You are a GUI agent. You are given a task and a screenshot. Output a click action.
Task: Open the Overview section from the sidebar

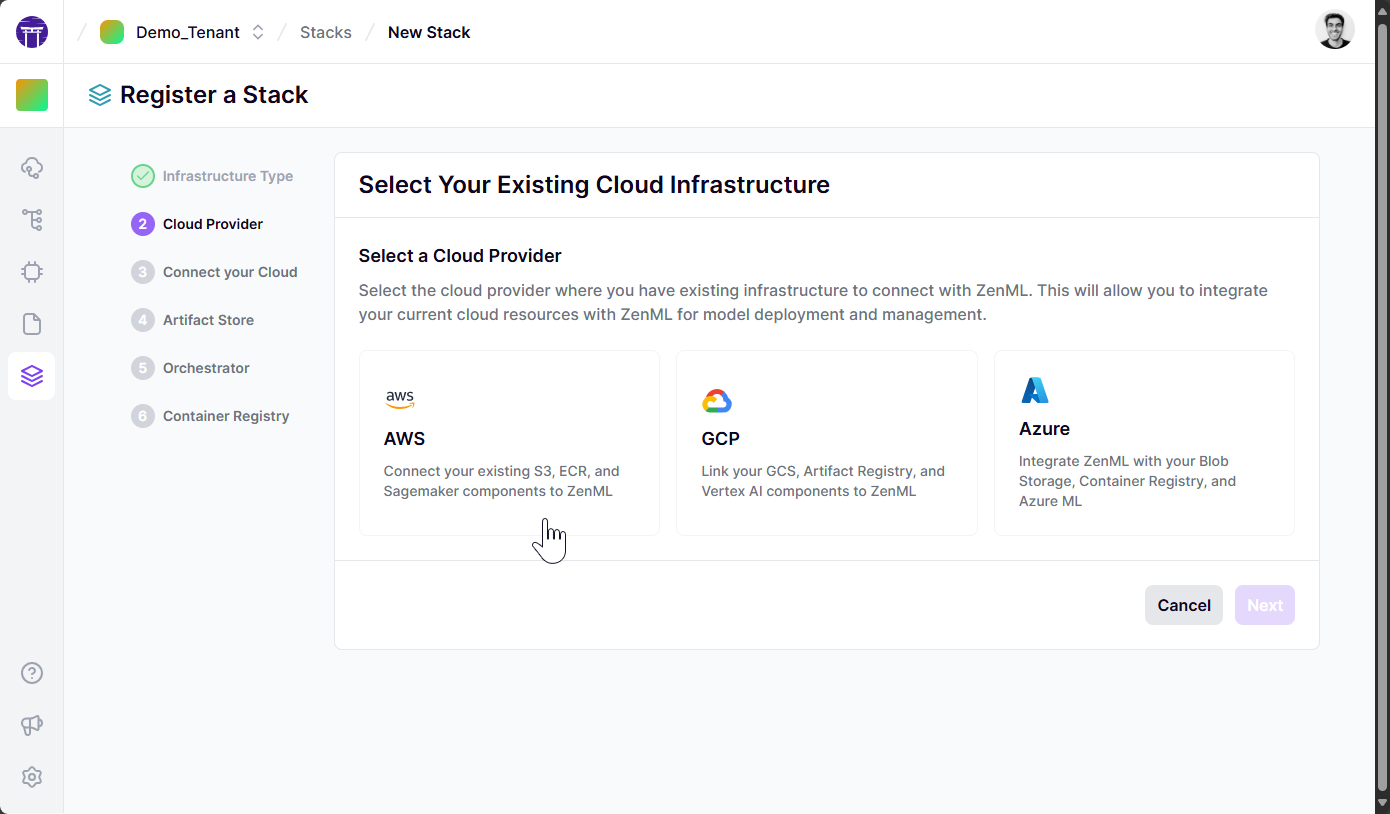(x=32, y=168)
